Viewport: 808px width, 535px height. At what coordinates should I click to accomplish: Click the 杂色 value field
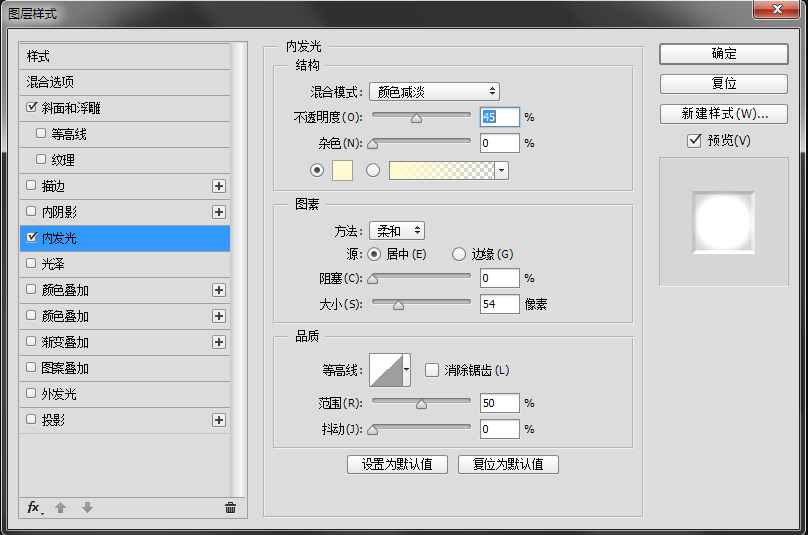point(499,143)
